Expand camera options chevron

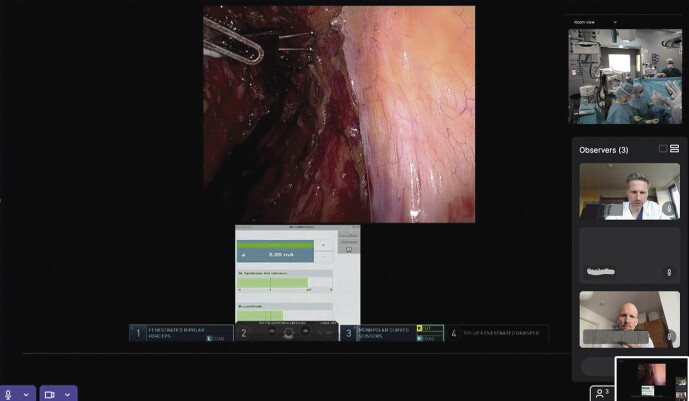pyautogui.click(x=66, y=394)
